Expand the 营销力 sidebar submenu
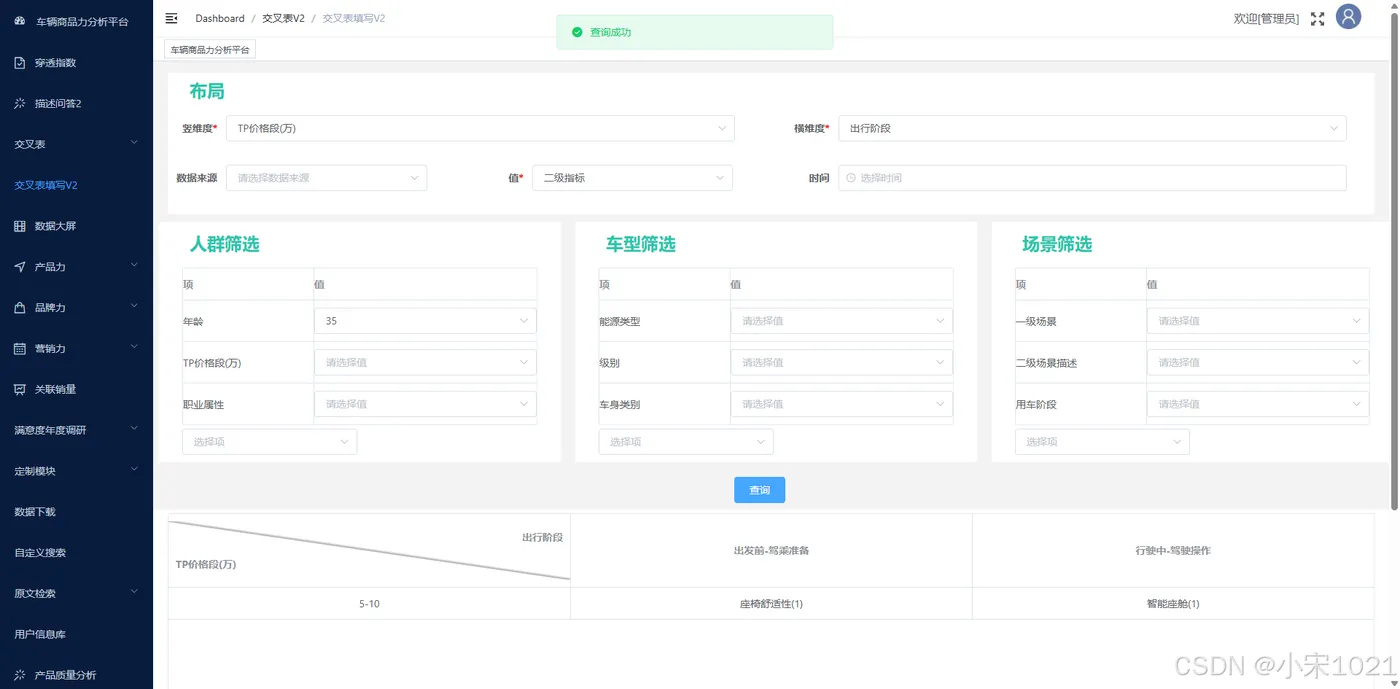Screen dimensions: 1400x689 [x=76, y=348]
